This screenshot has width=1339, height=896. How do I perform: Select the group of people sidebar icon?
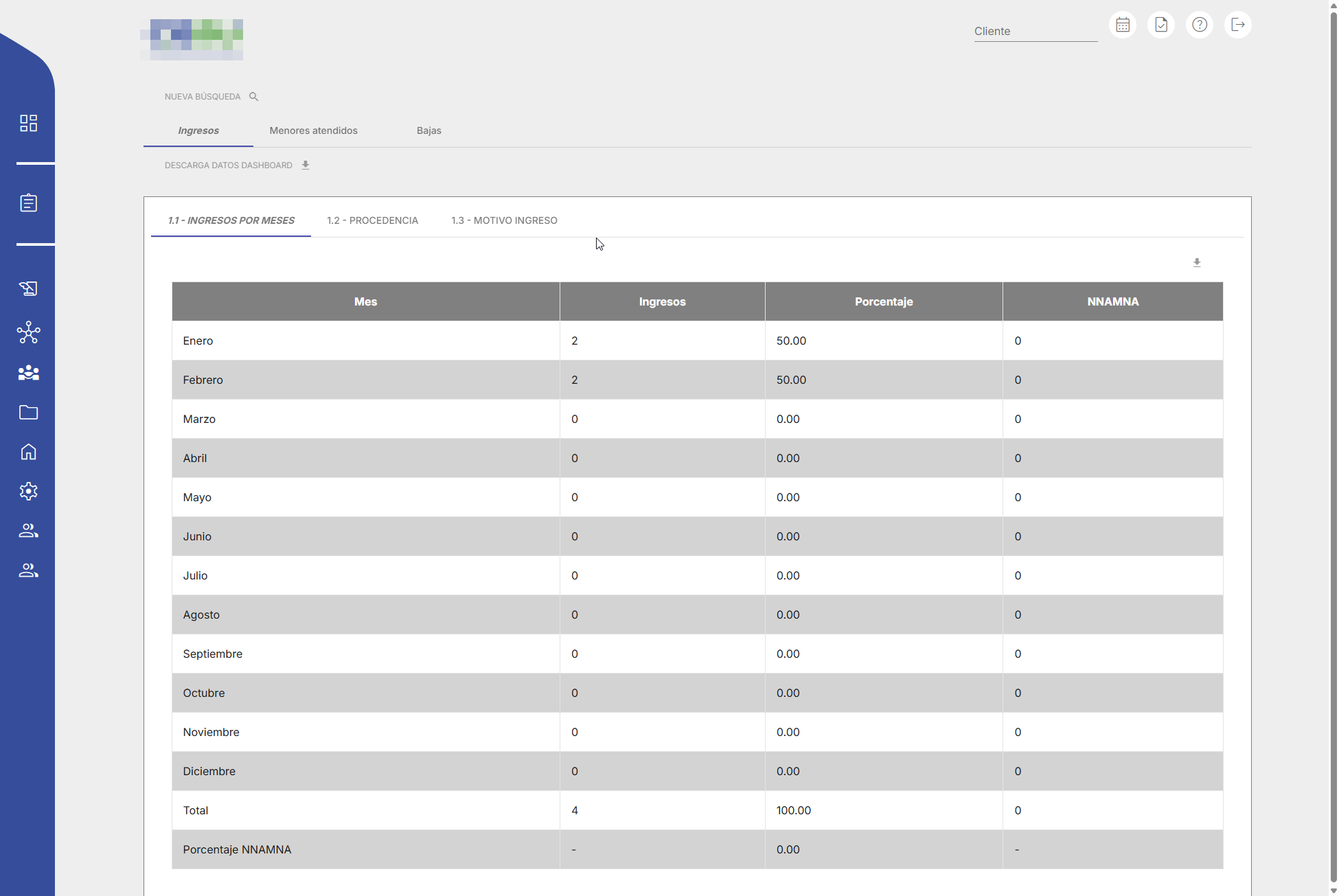click(28, 373)
